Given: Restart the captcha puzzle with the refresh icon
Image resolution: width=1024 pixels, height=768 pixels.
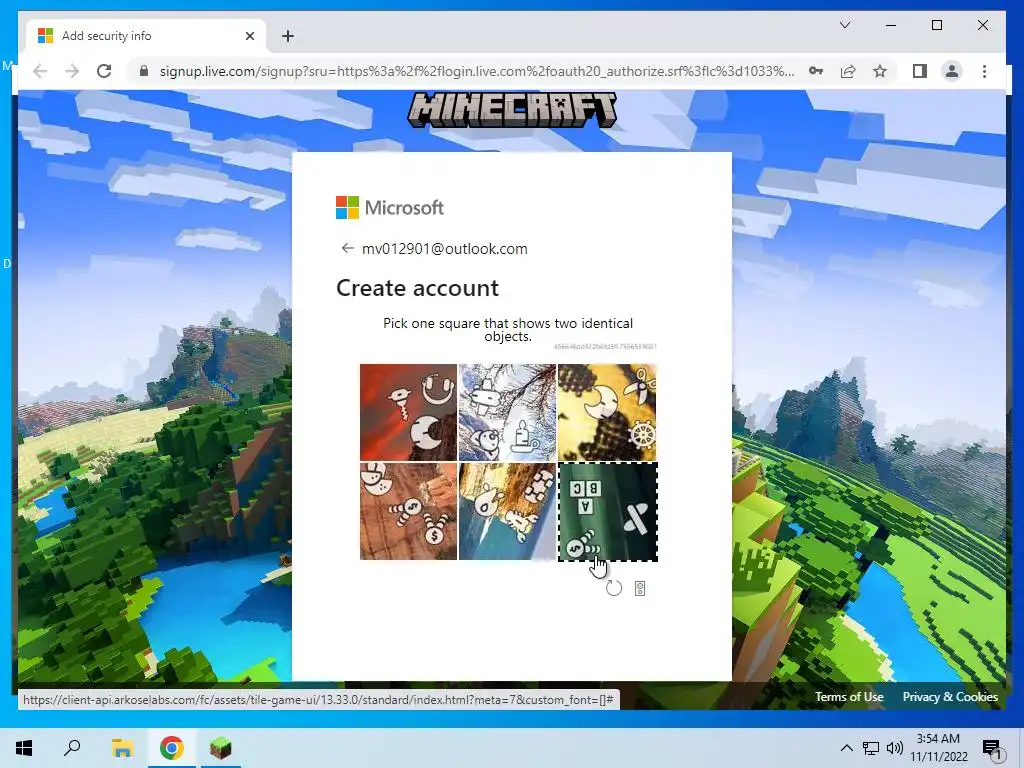Looking at the screenshot, I should [x=614, y=588].
